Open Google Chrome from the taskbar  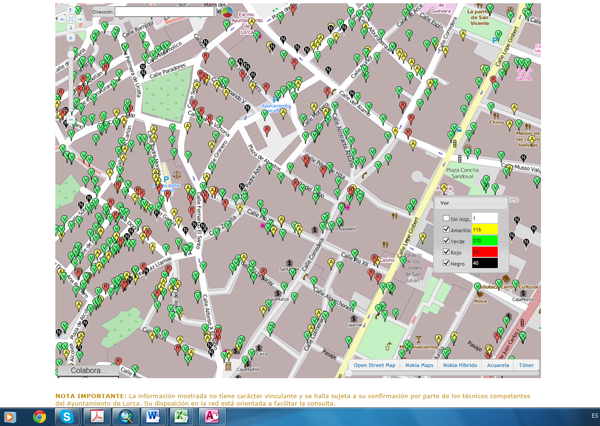point(39,416)
